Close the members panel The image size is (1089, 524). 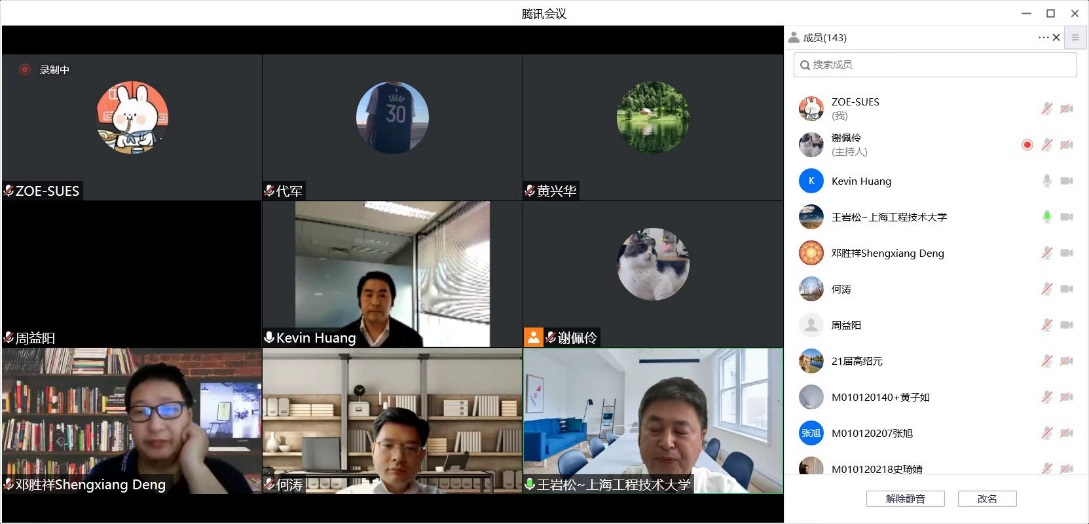pyautogui.click(x=1057, y=38)
